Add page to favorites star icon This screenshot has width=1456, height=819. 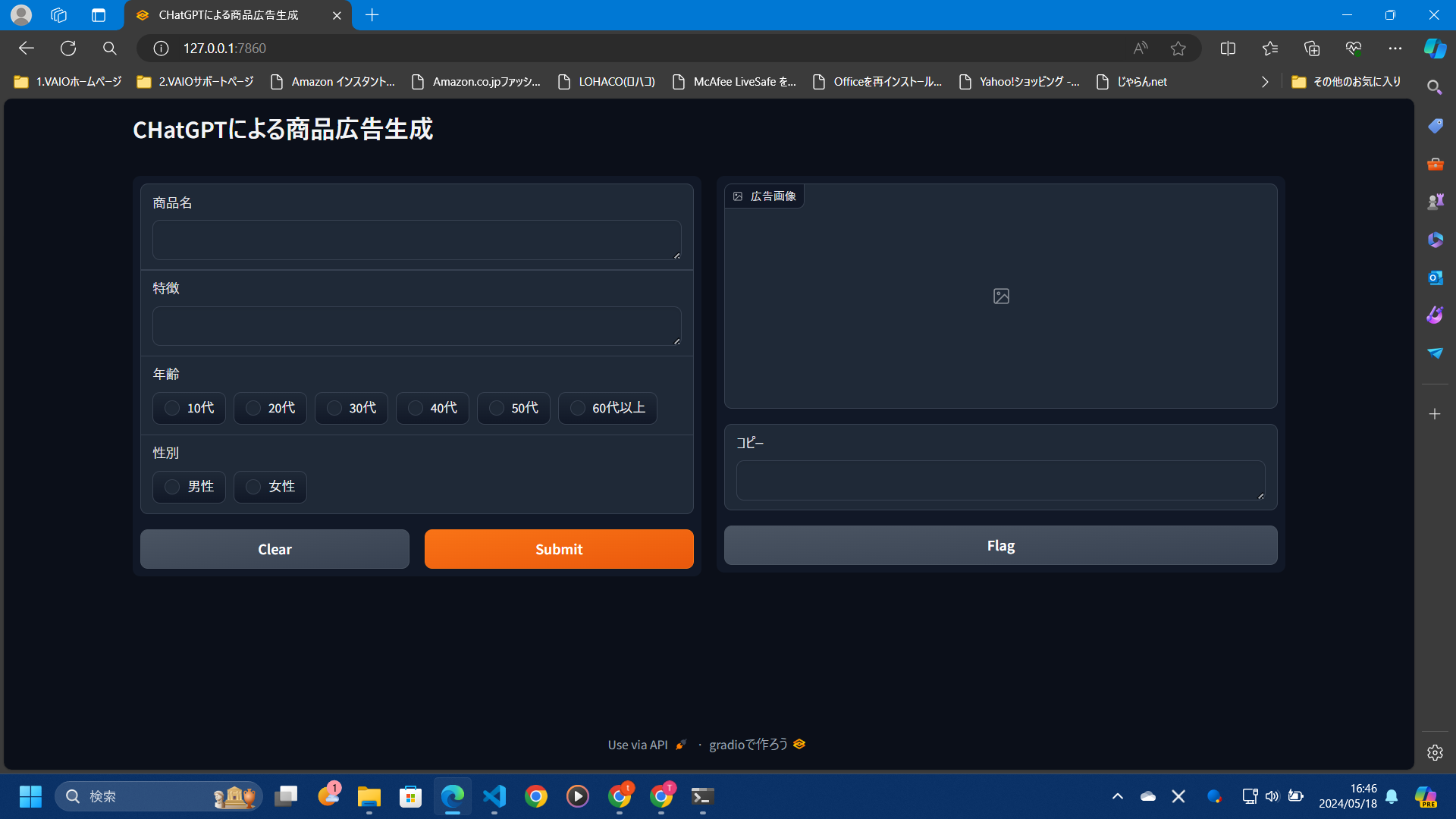(x=1178, y=49)
